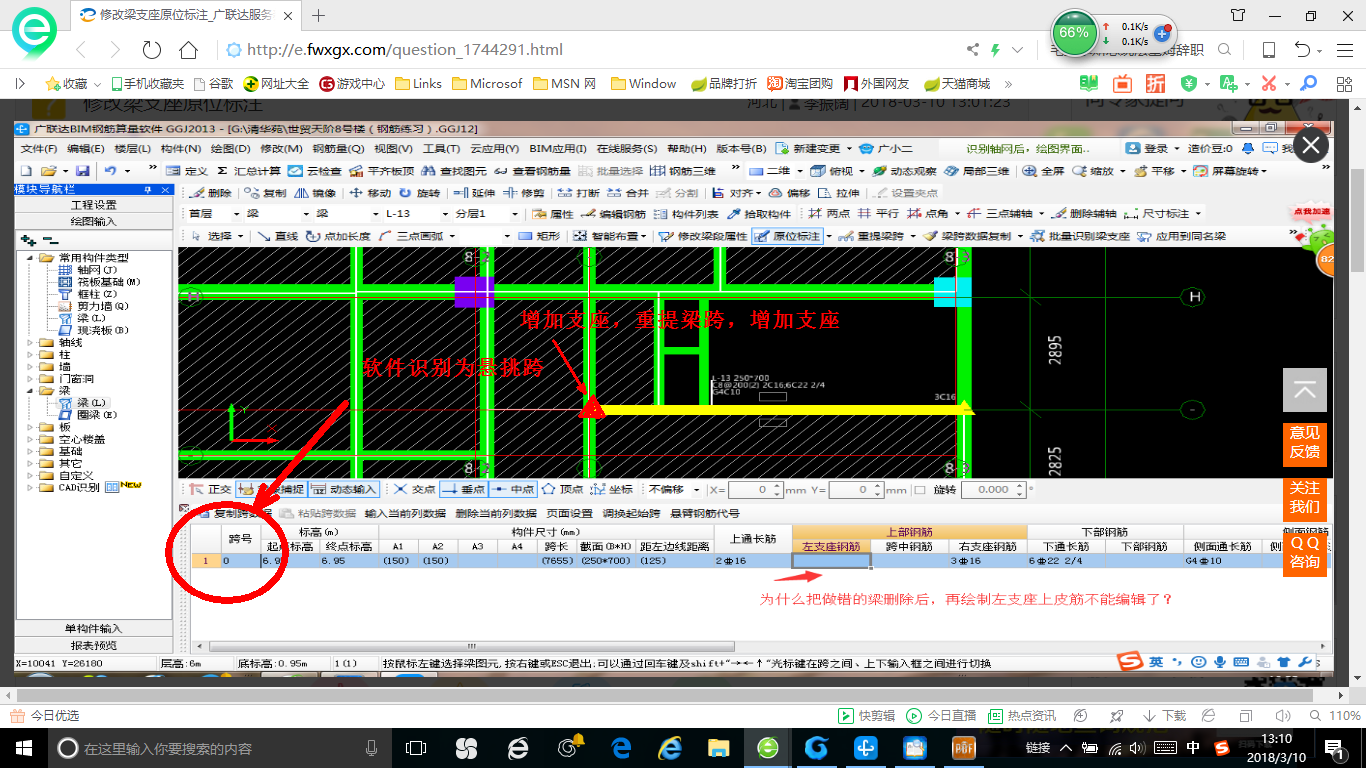Click the 打断 break tool
The image size is (1366, 768).
coord(578,193)
